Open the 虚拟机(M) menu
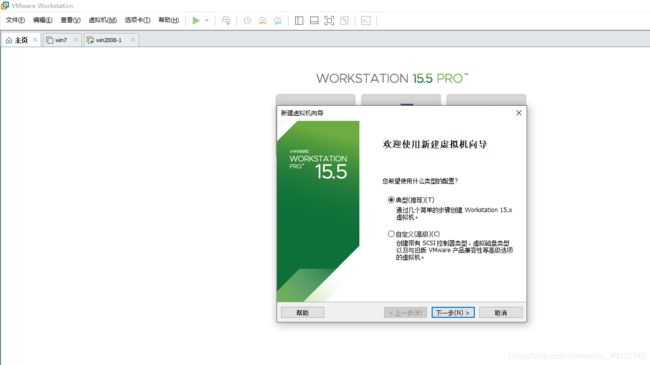The height and width of the screenshot is (365, 650). [x=103, y=20]
